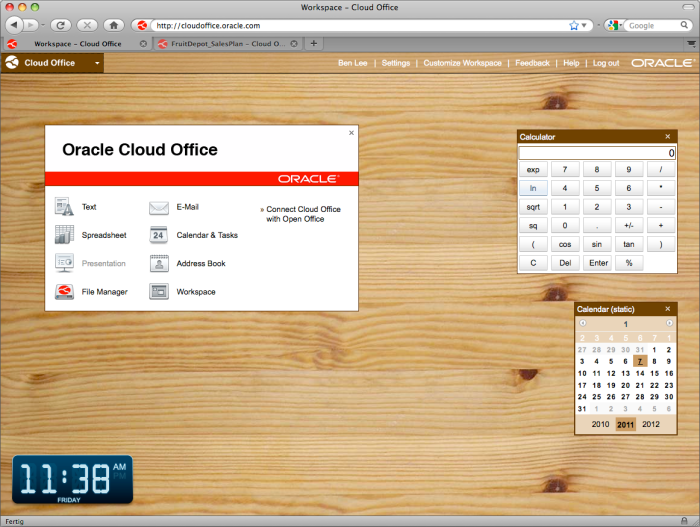Open Help in the top bar
This screenshot has height=527, width=700.
[x=571, y=63]
